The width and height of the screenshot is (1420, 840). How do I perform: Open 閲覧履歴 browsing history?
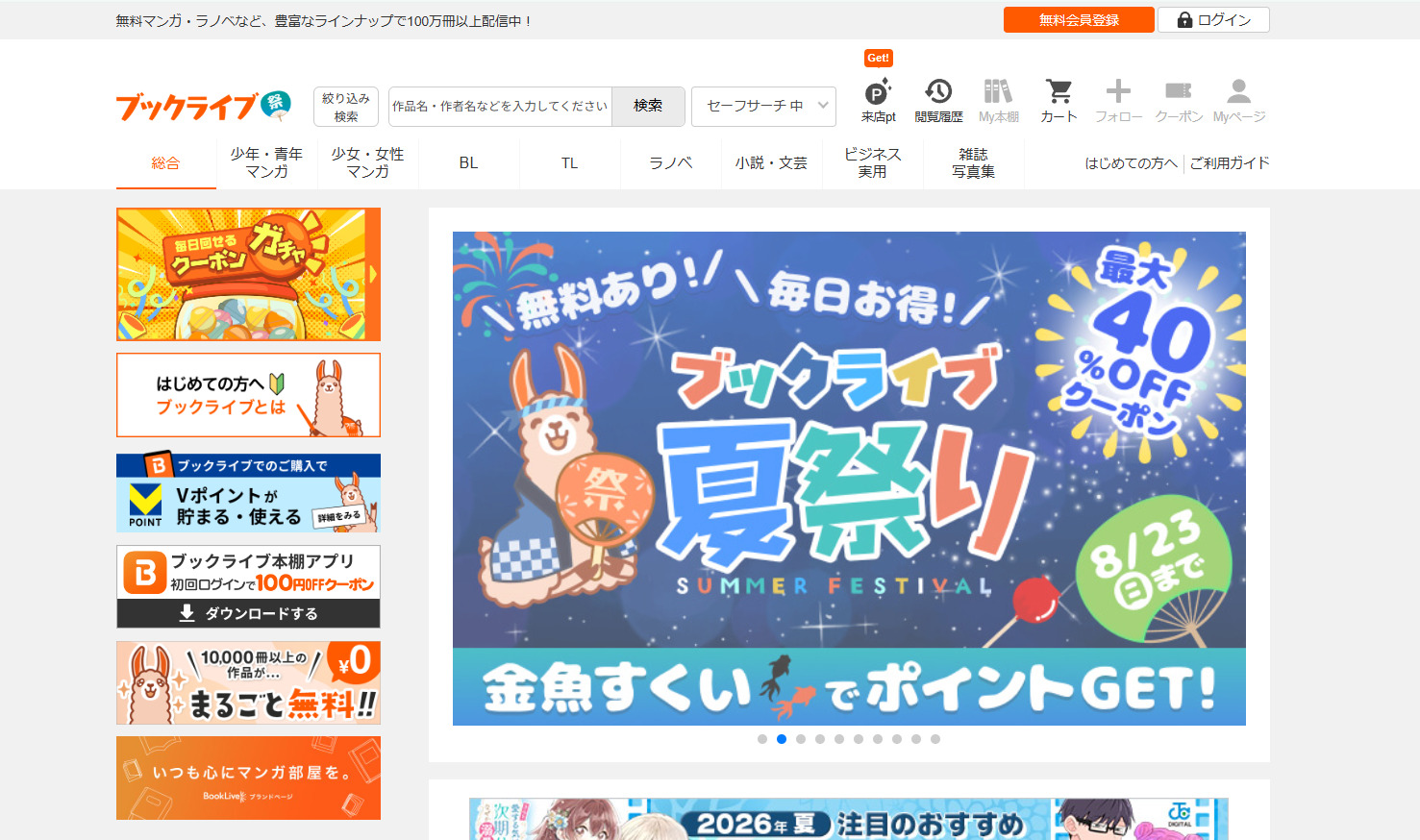(938, 101)
